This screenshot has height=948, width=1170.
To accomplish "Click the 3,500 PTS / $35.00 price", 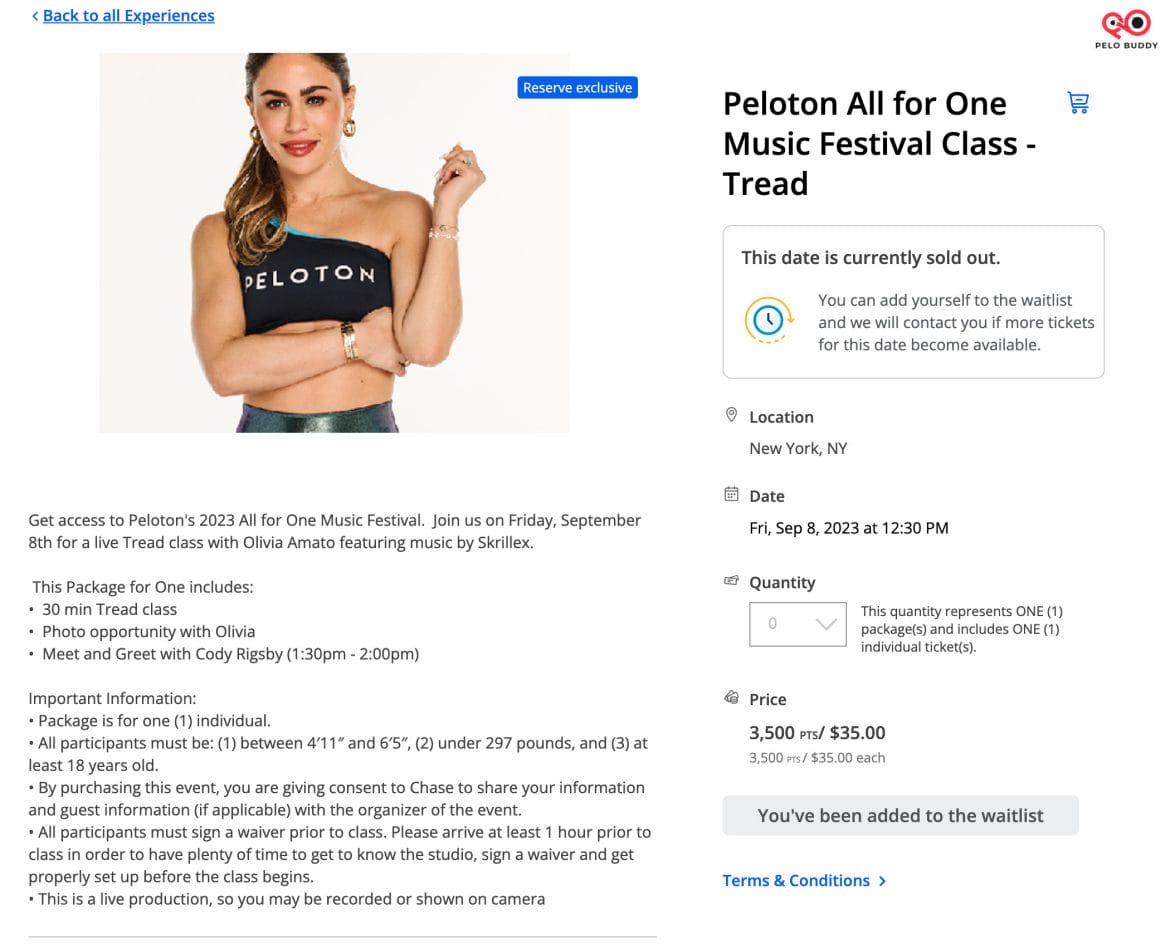I will [x=817, y=733].
